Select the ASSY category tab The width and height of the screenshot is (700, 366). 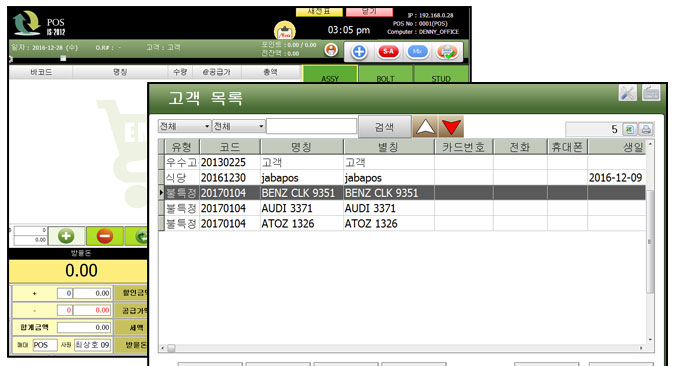click(330, 75)
